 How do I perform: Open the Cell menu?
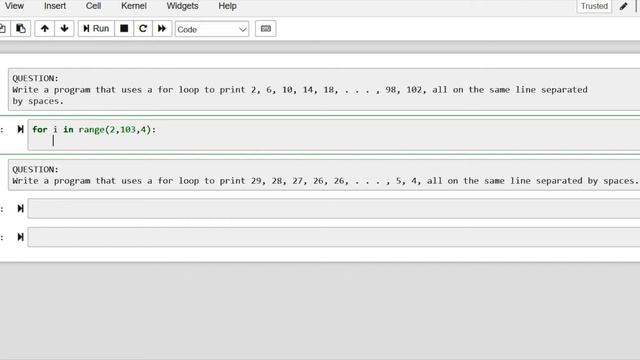pyautogui.click(x=93, y=6)
